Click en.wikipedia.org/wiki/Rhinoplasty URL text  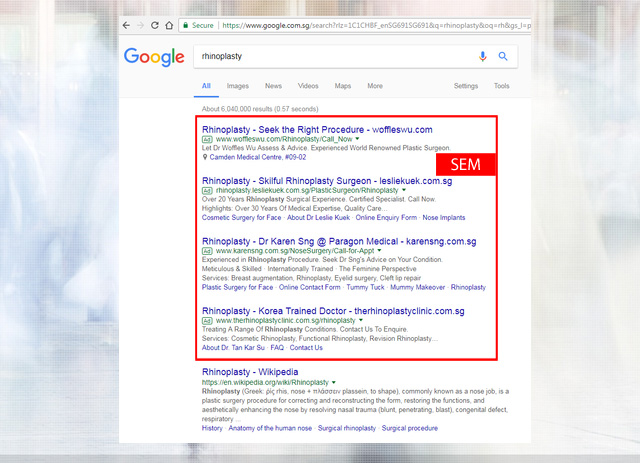[265, 383]
